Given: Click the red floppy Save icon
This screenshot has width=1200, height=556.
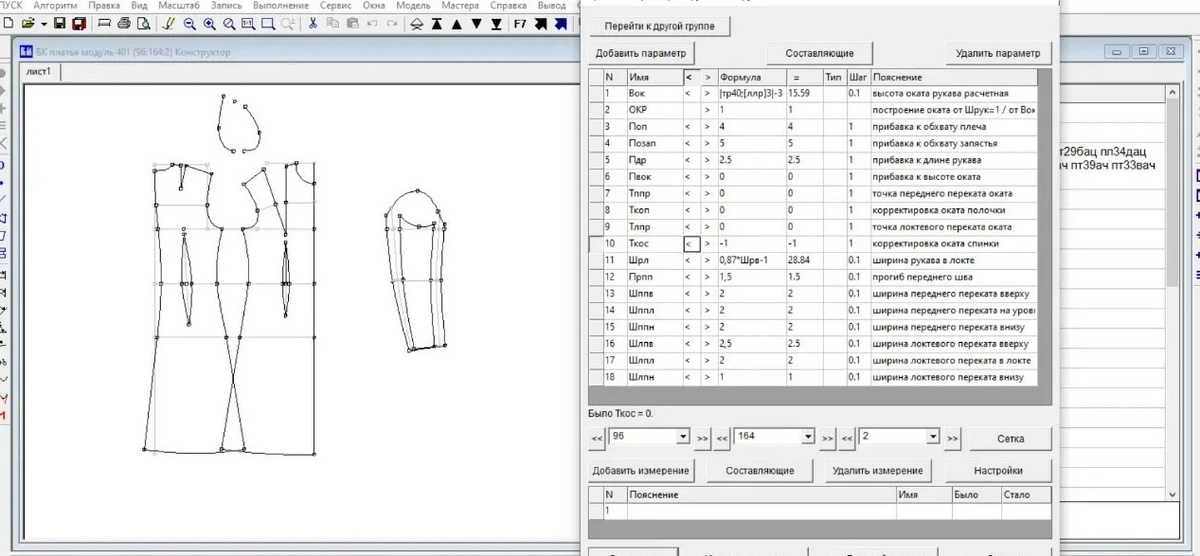Looking at the screenshot, I should click(x=78, y=22).
